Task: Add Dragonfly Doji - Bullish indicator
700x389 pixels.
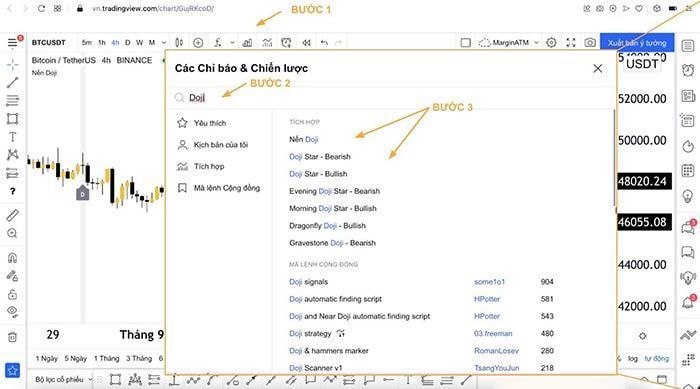Action: click(327, 226)
